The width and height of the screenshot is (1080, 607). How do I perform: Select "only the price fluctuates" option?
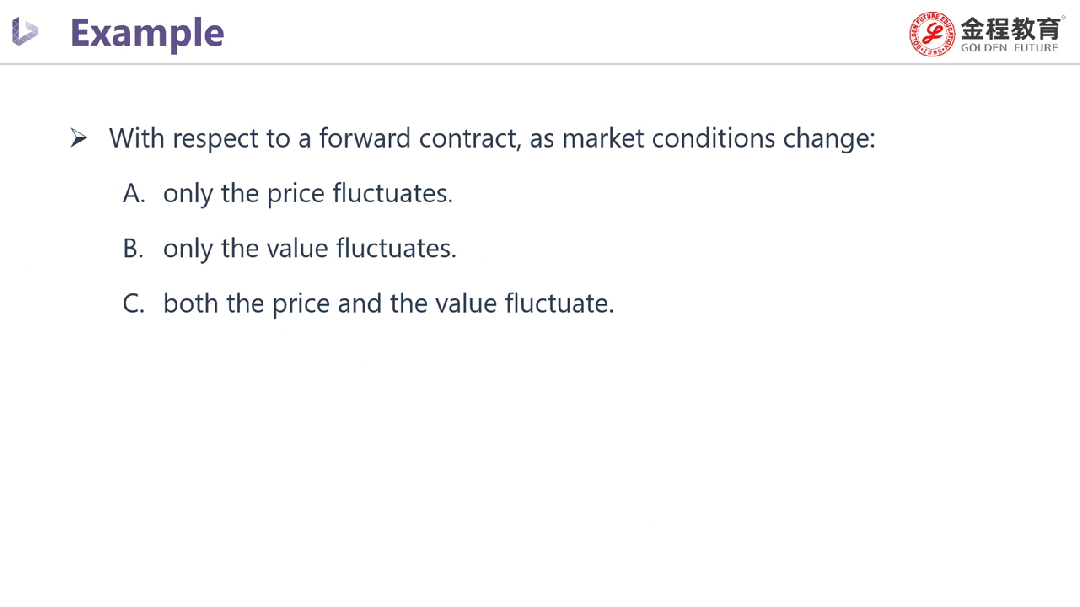(307, 193)
